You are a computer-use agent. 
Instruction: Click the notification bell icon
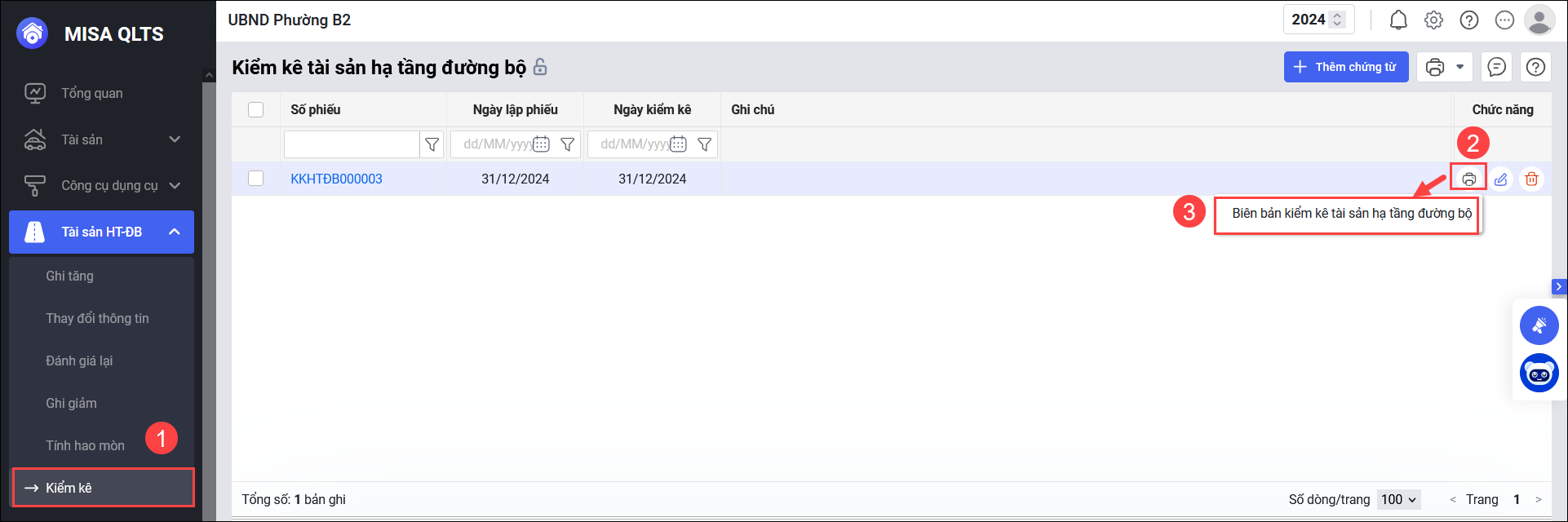click(1398, 20)
